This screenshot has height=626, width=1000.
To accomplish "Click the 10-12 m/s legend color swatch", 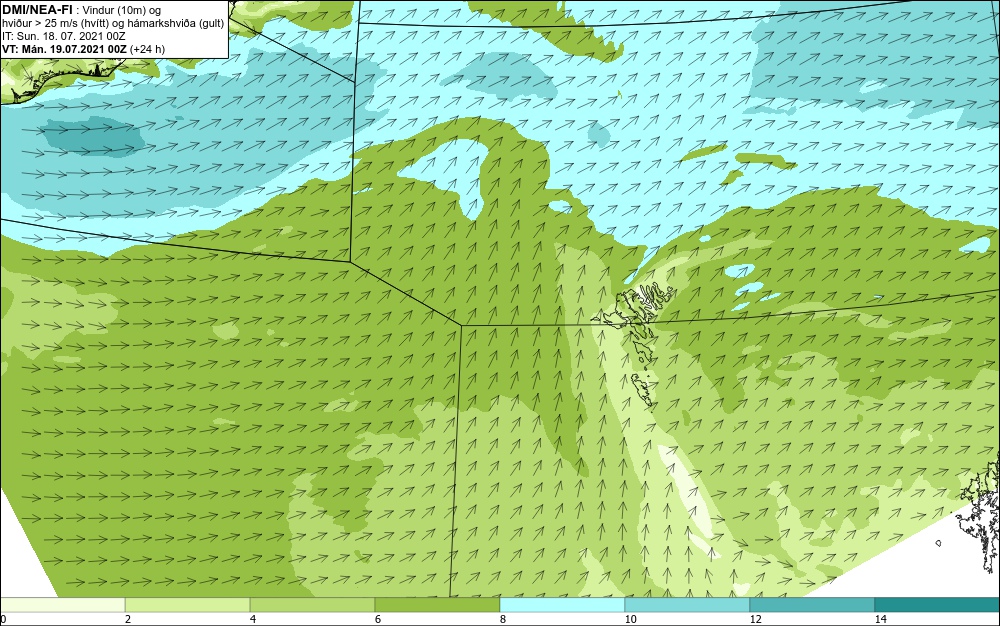I will coord(688,605).
